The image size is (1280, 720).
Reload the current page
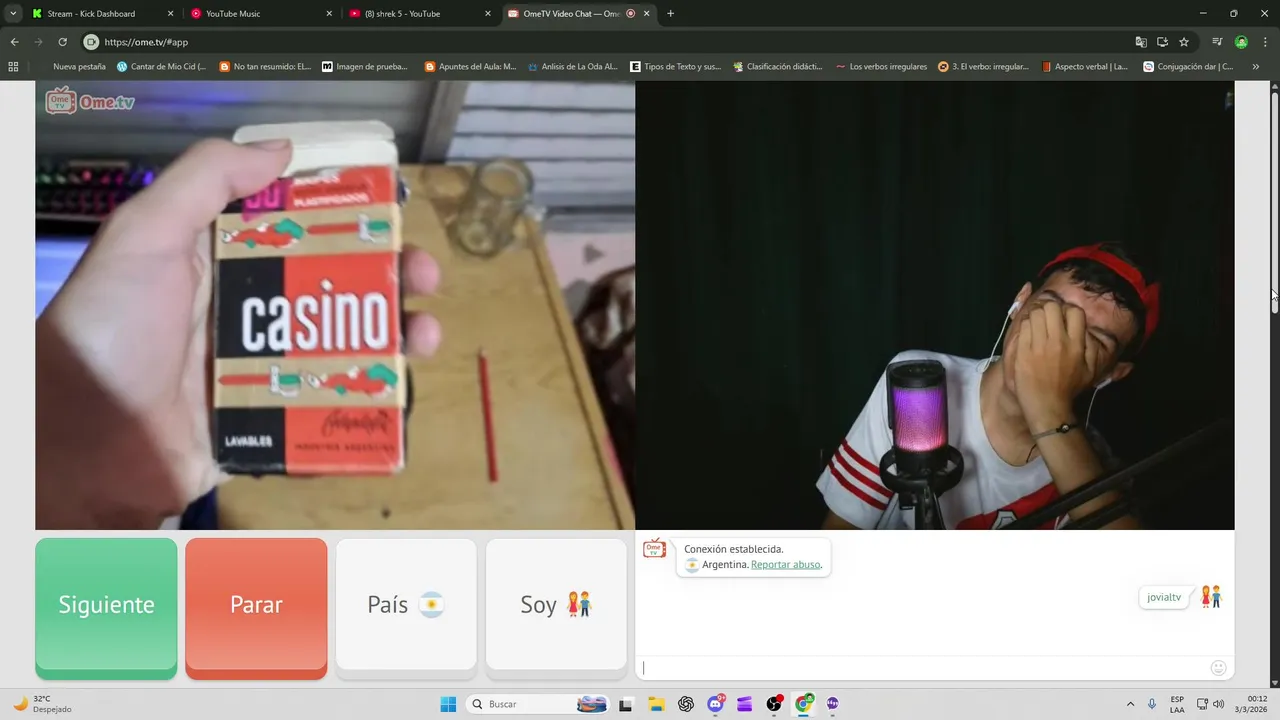point(62,42)
